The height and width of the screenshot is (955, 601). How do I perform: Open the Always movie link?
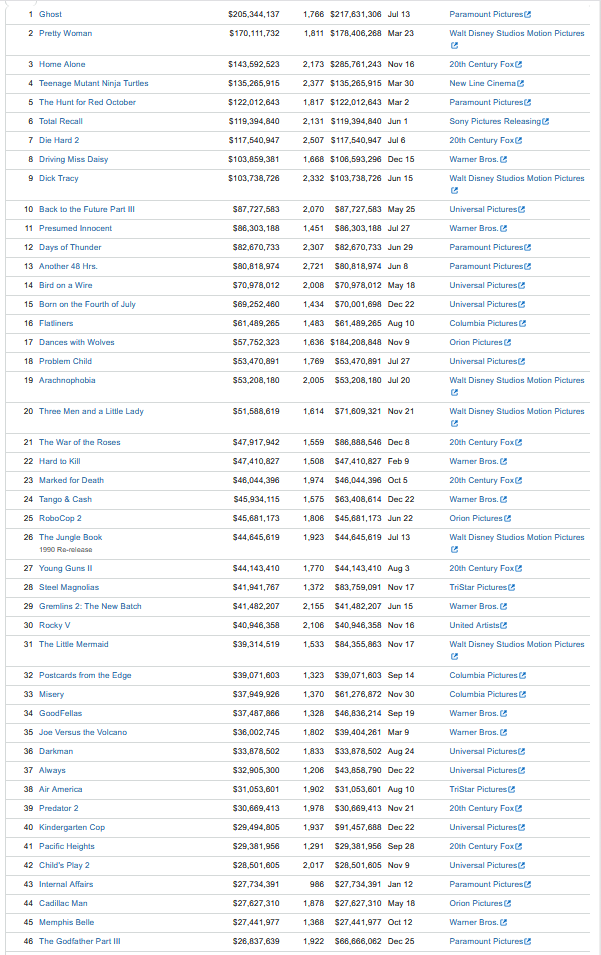52,770
